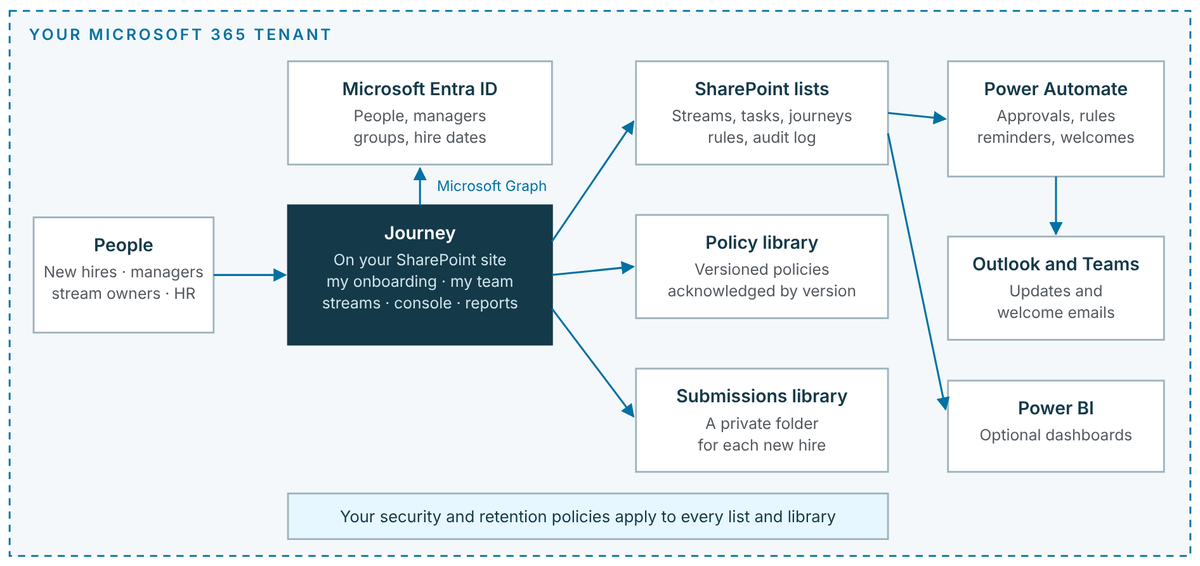Screen dimensions: 1200x566
Task: Select 'Streams, tasks, journeys' text
Action: (x=762, y=116)
